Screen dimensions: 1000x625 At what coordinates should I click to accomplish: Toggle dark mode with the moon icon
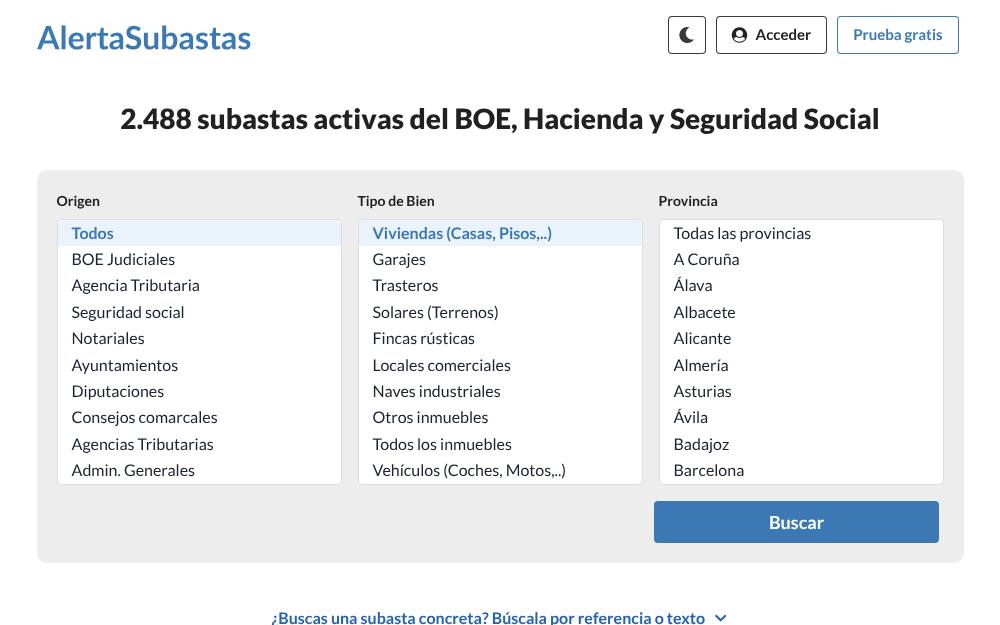(x=687, y=35)
